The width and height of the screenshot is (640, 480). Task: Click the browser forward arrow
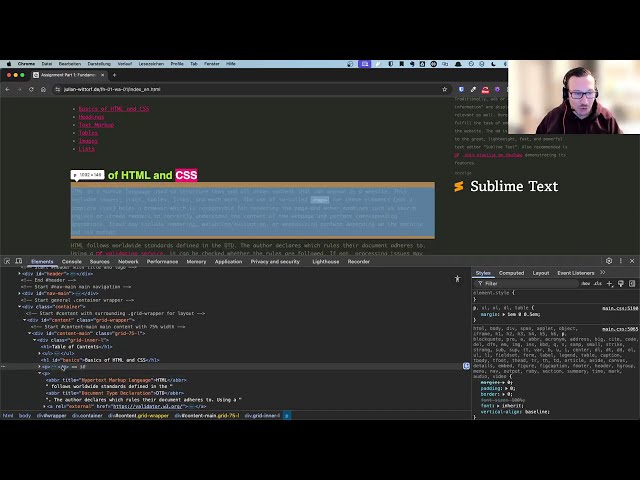(19, 89)
